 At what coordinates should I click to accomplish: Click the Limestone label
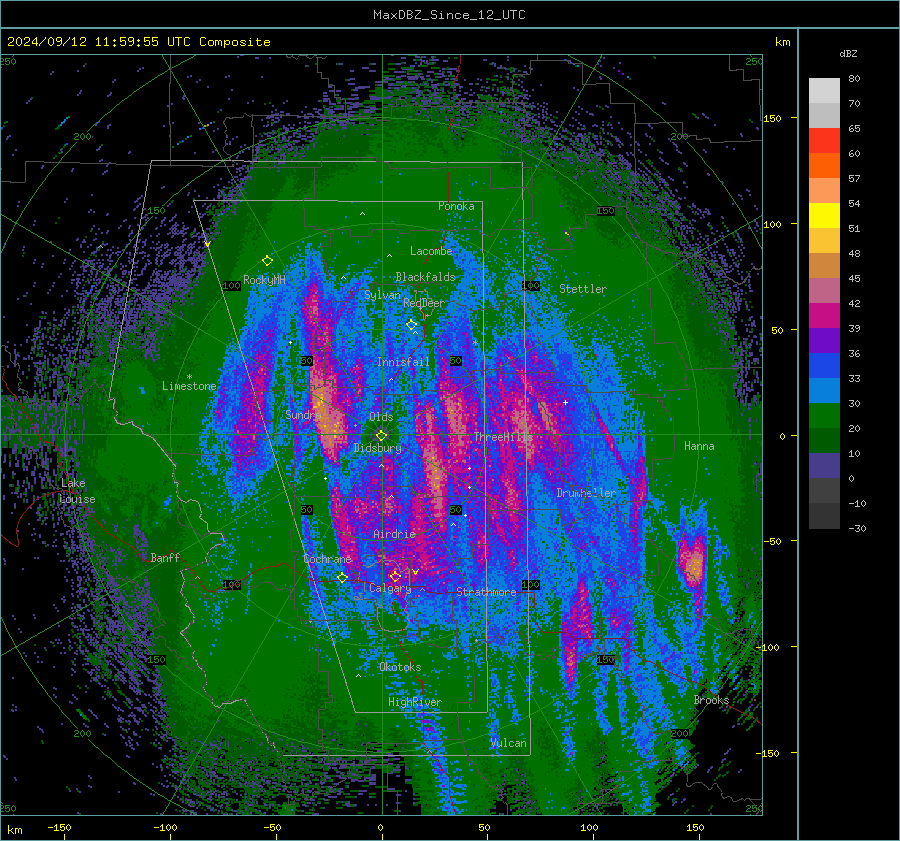pyautogui.click(x=189, y=386)
